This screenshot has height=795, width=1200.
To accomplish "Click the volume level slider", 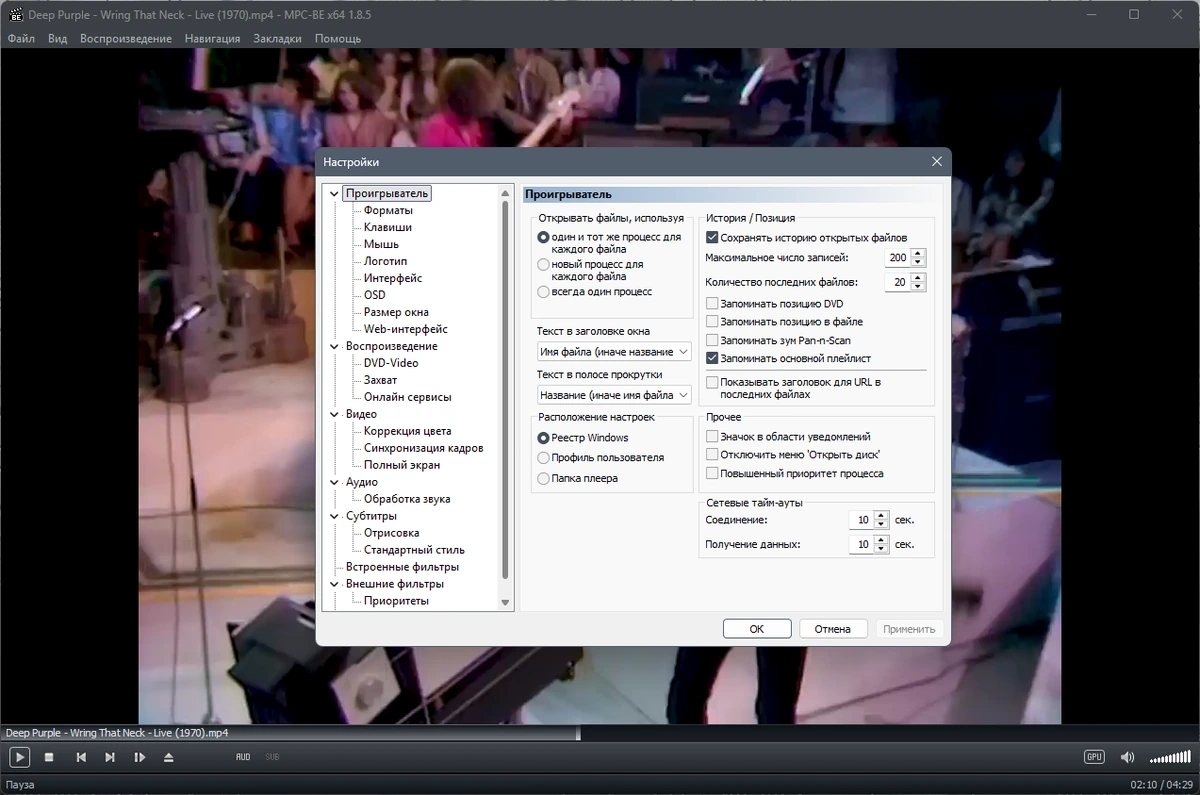I will 1169,757.
